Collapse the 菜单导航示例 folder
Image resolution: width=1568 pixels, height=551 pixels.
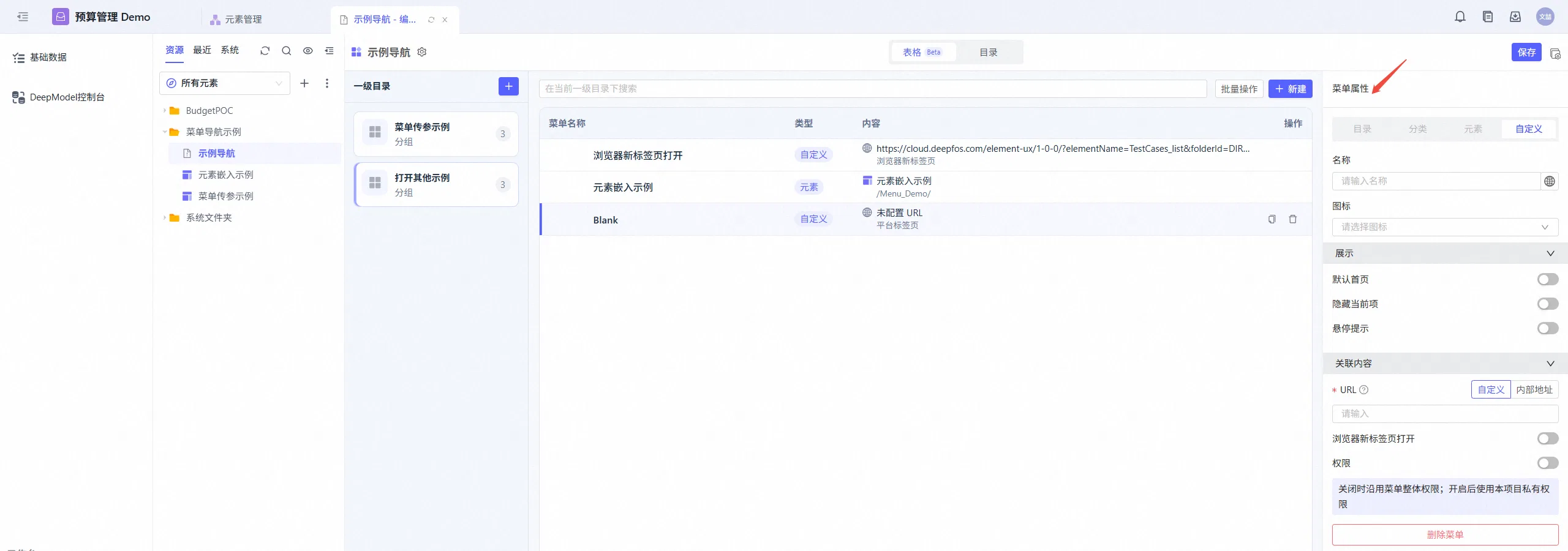pos(164,132)
